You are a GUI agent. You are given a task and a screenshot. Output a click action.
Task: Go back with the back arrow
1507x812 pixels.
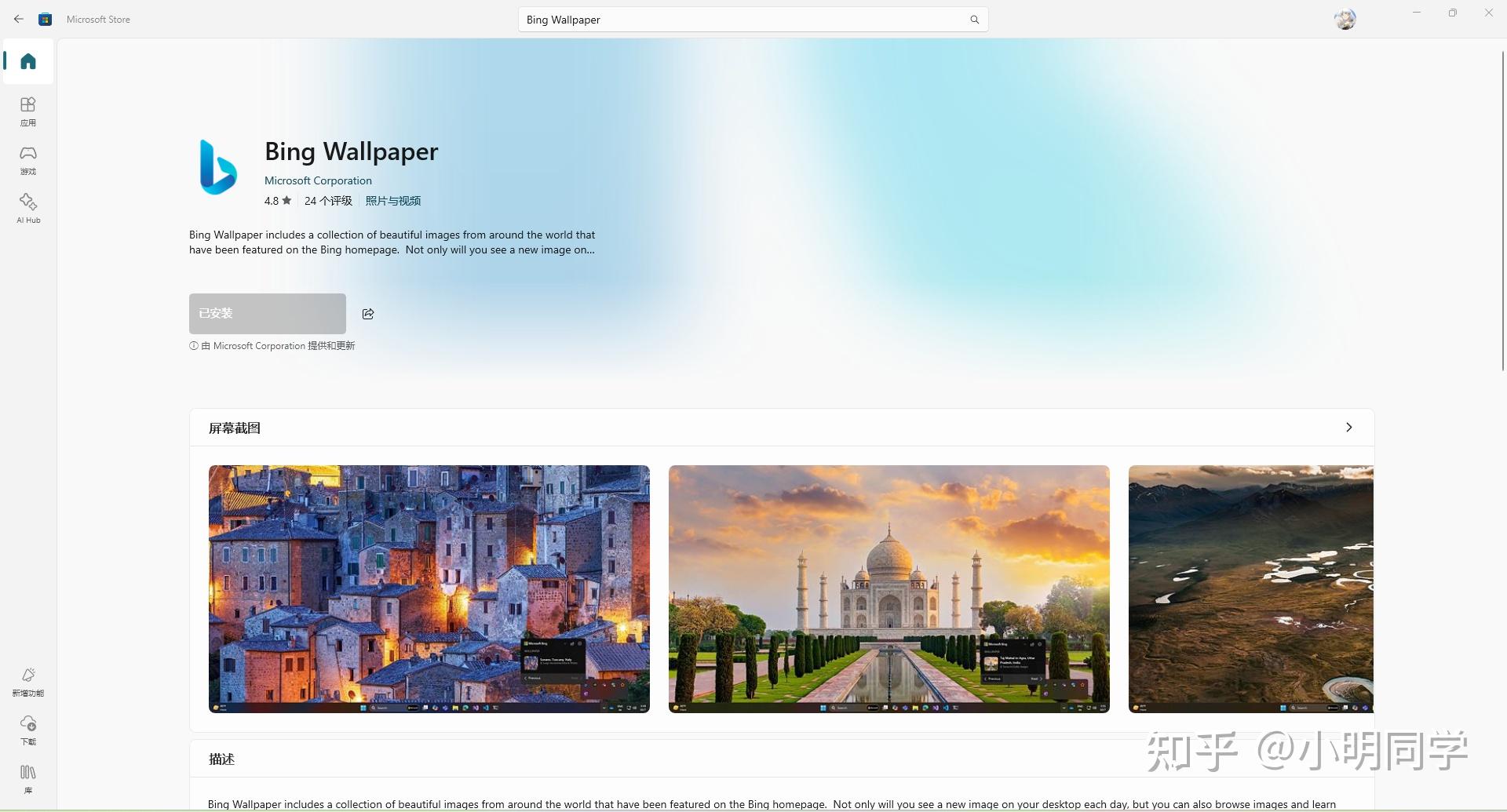coord(19,19)
